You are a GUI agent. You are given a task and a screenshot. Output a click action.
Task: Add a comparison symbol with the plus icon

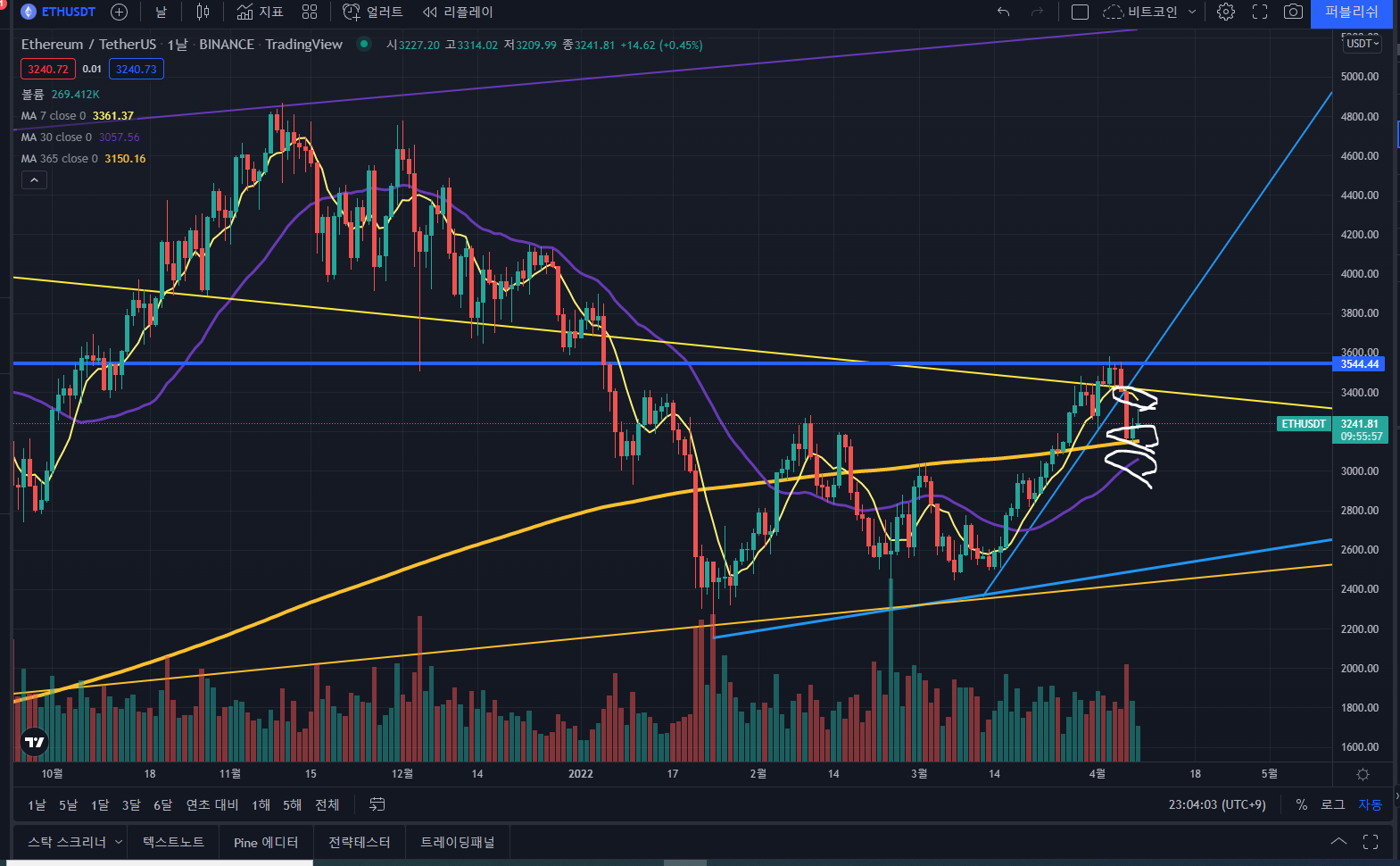119,12
